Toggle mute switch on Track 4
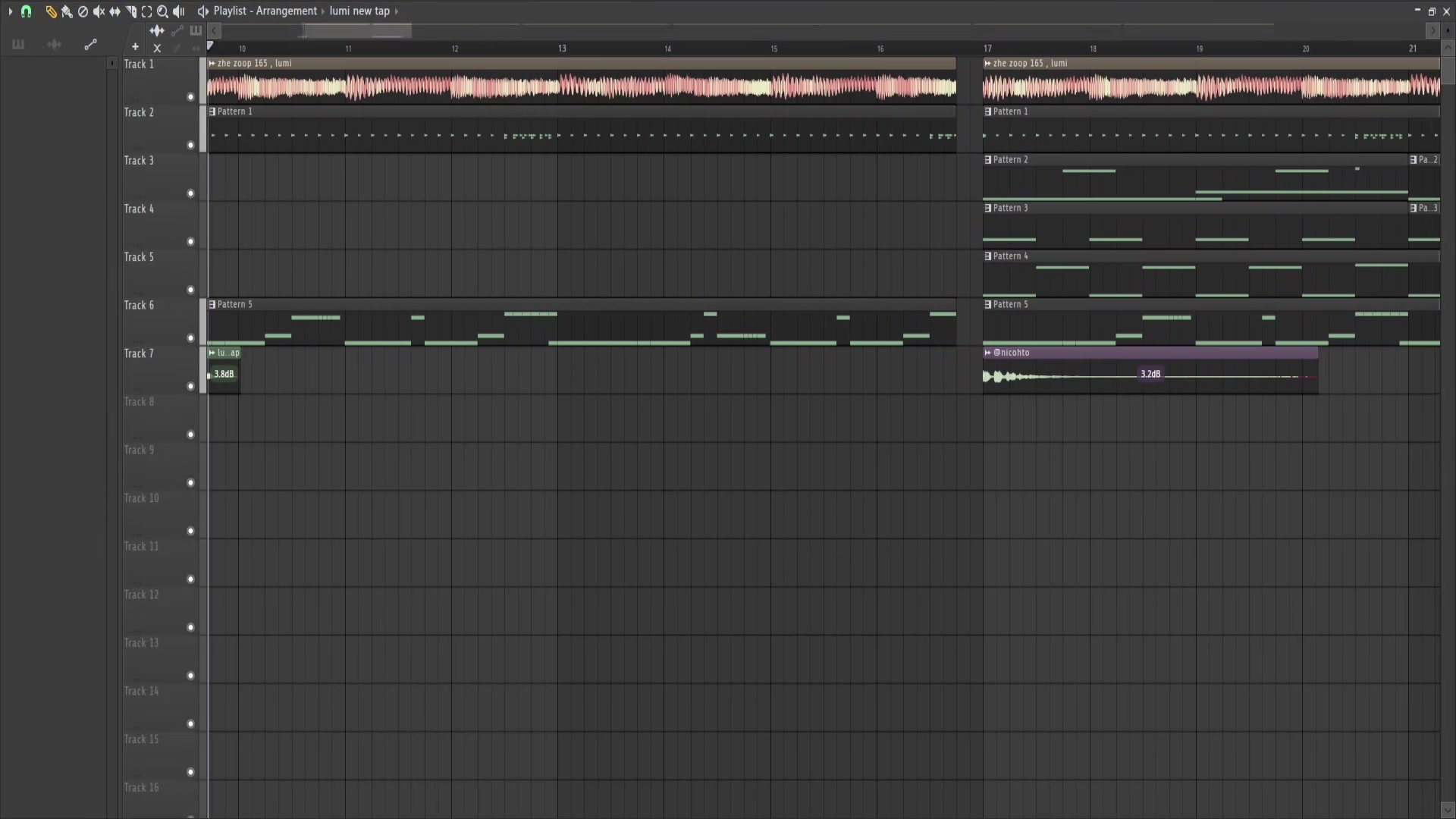Screen dimensions: 1456x819 pyautogui.click(x=190, y=242)
